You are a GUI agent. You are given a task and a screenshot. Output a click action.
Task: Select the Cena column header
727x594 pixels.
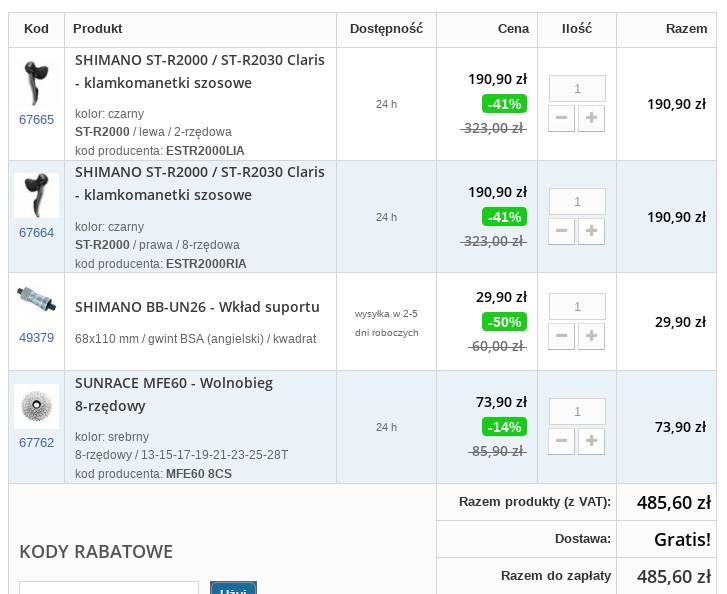513,29
